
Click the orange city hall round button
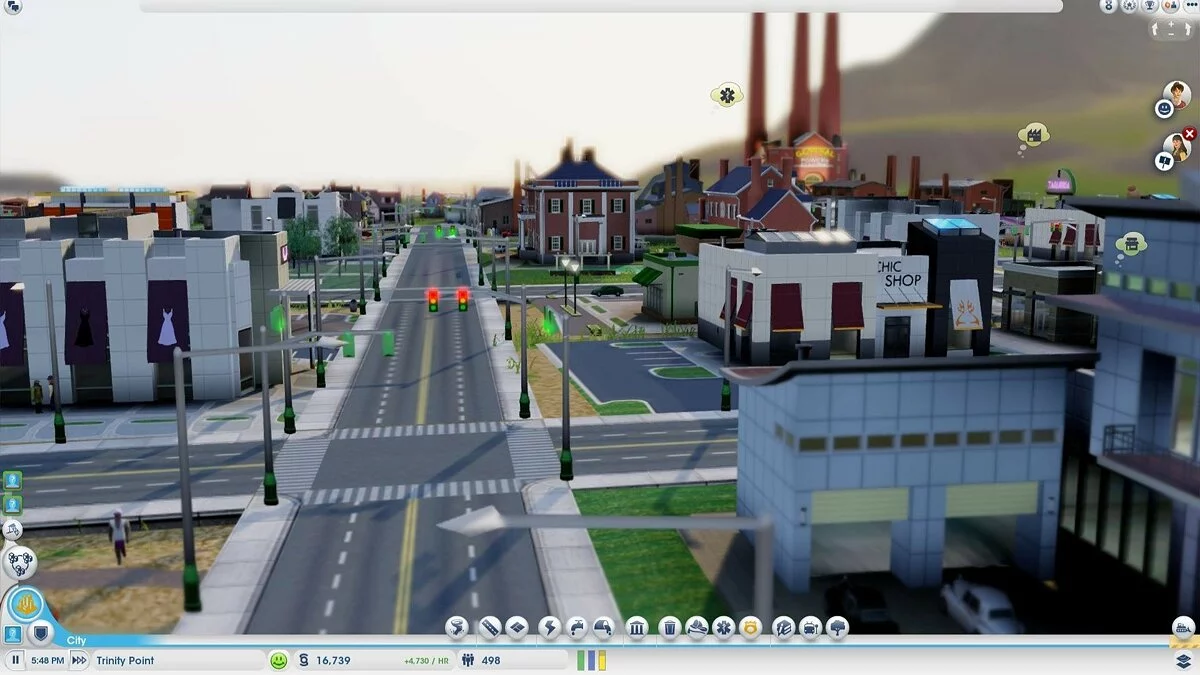[25, 606]
